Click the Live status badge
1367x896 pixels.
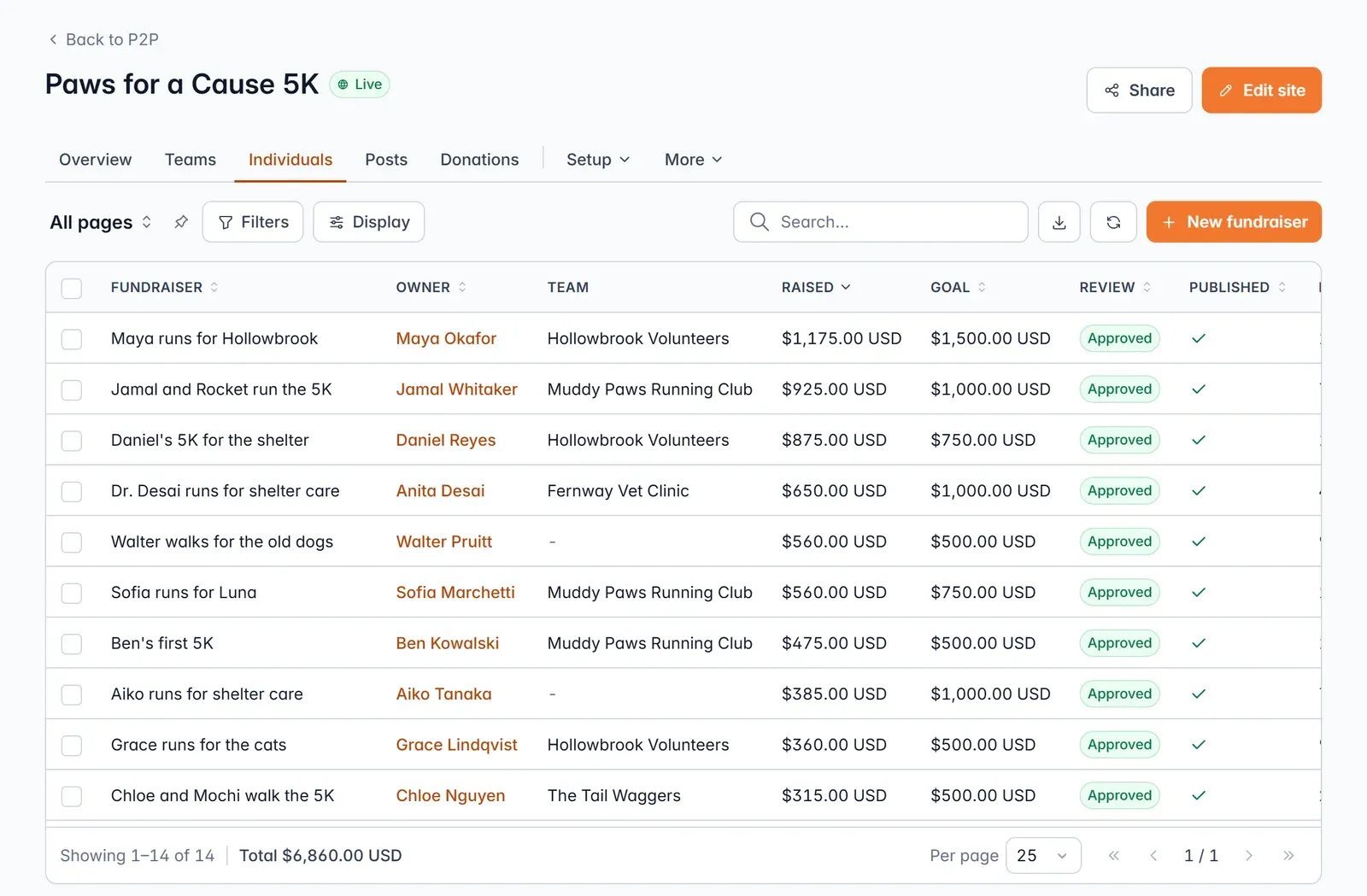pyautogui.click(x=360, y=85)
